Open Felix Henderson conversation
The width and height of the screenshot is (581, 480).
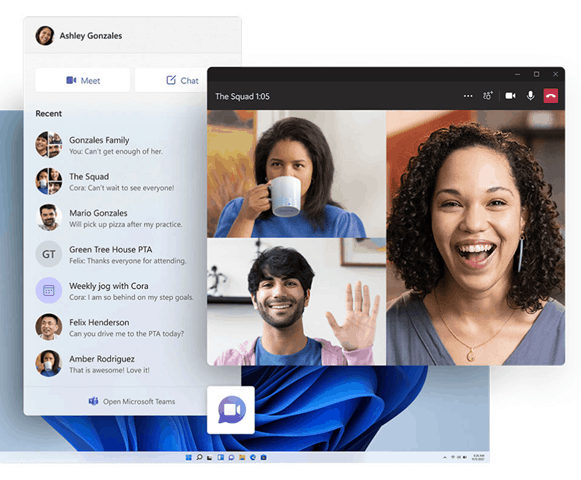[115, 327]
